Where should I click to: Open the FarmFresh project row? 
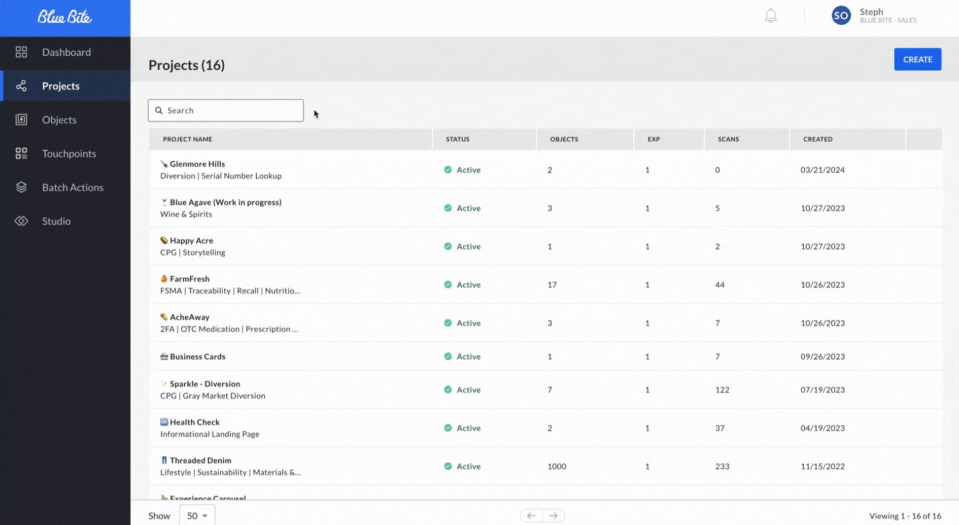(190, 279)
